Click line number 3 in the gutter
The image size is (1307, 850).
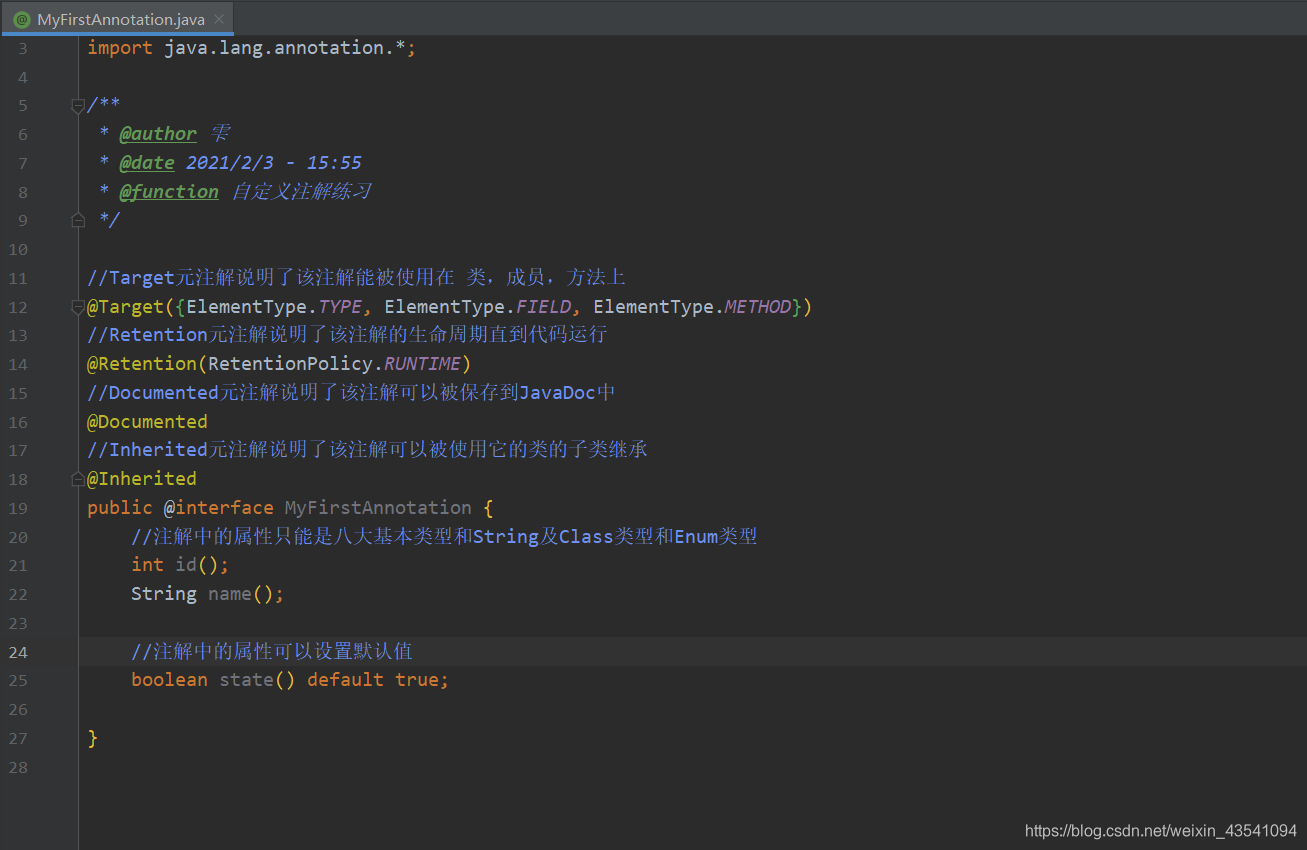pyautogui.click(x=23, y=48)
